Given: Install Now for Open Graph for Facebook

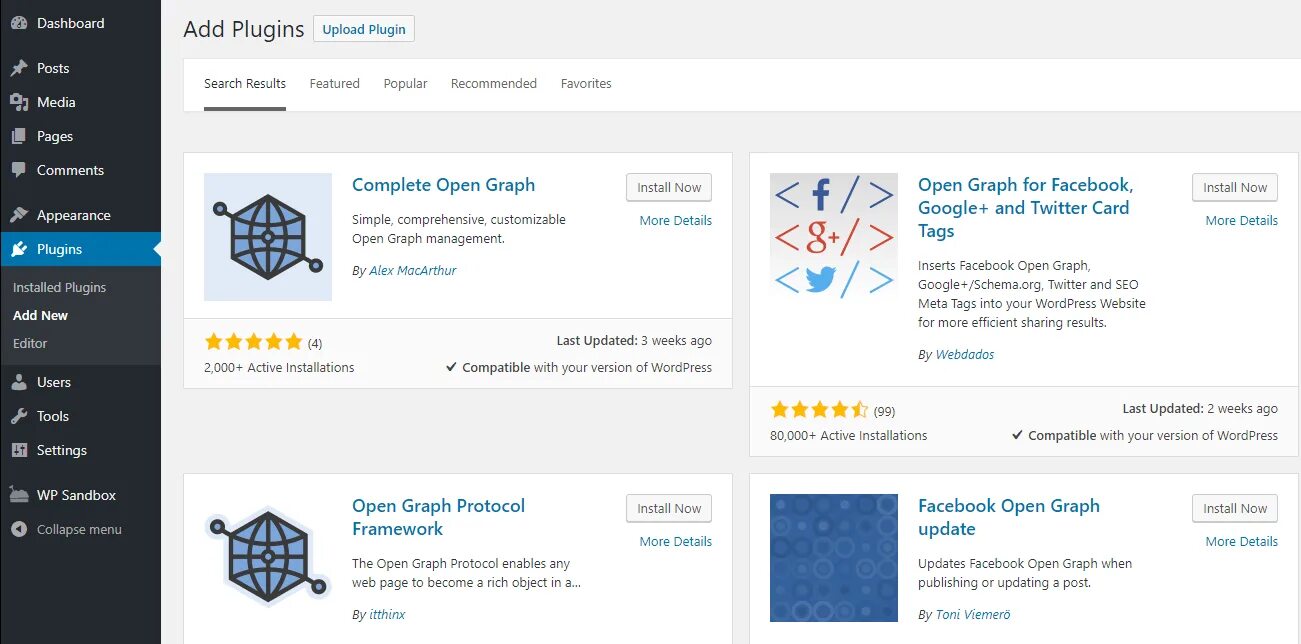Looking at the screenshot, I should 1235,187.
